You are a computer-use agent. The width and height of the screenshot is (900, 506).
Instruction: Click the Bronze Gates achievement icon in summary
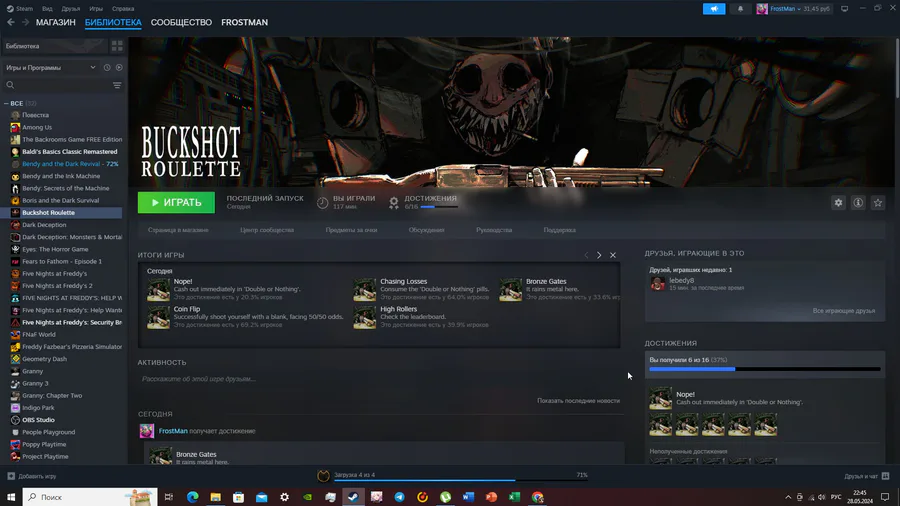[x=510, y=290]
